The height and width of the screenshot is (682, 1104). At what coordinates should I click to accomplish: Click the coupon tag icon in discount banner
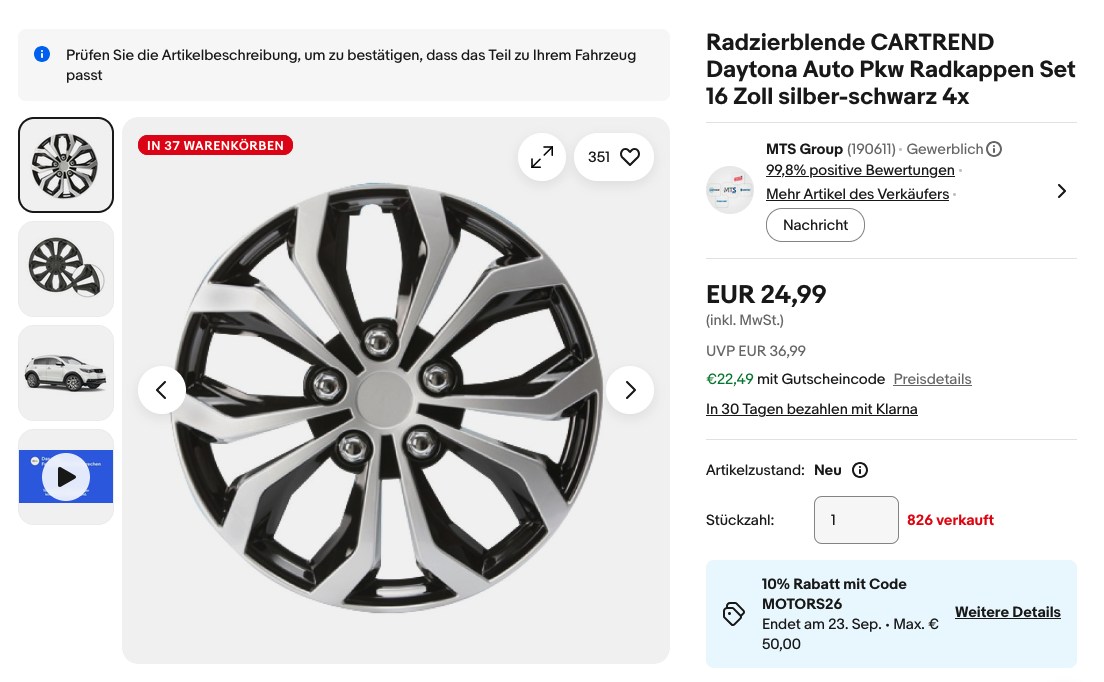tap(733, 614)
